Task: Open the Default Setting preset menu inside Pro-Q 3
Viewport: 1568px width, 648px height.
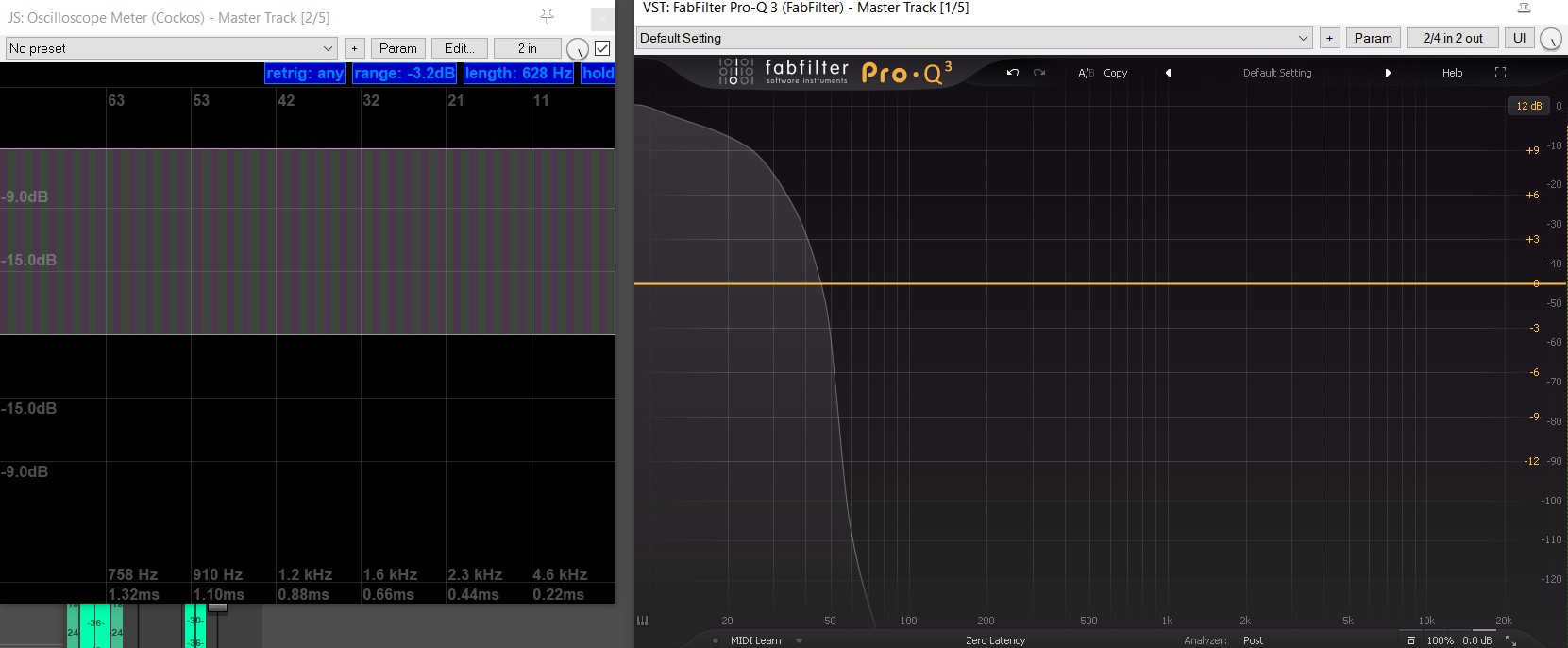Action: (x=1277, y=73)
